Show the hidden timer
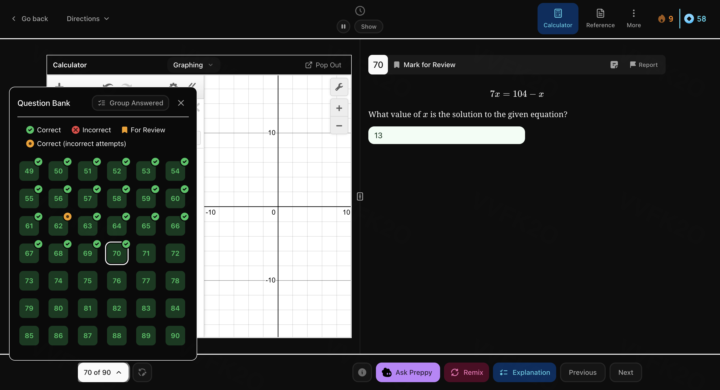The image size is (720, 390). pyautogui.click(x=368, y=27)
